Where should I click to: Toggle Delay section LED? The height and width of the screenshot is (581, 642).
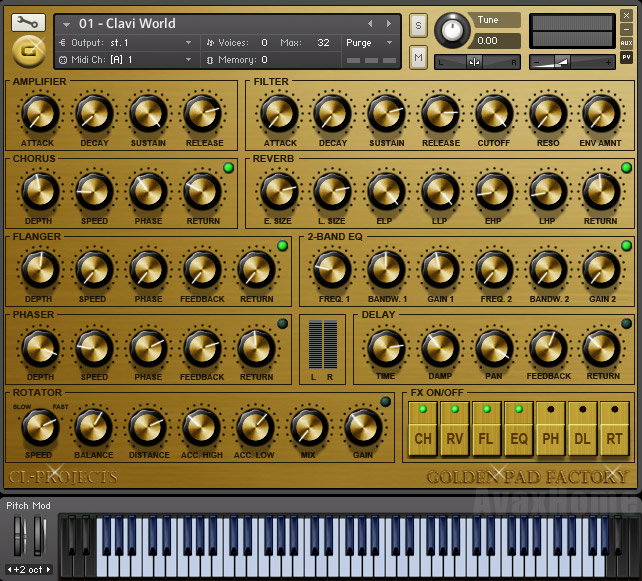(626, 323)
